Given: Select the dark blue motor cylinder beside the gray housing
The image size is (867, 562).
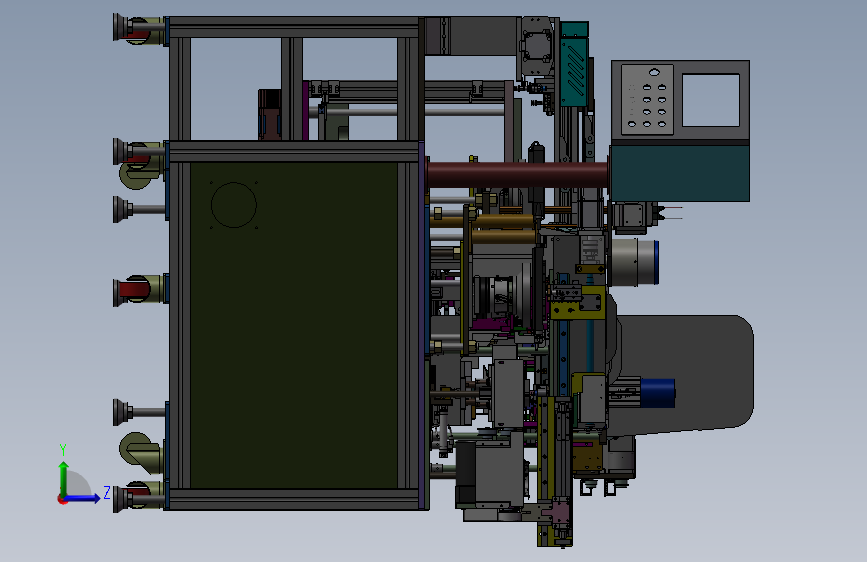Looking at the screenshot, I should (658, 393).
